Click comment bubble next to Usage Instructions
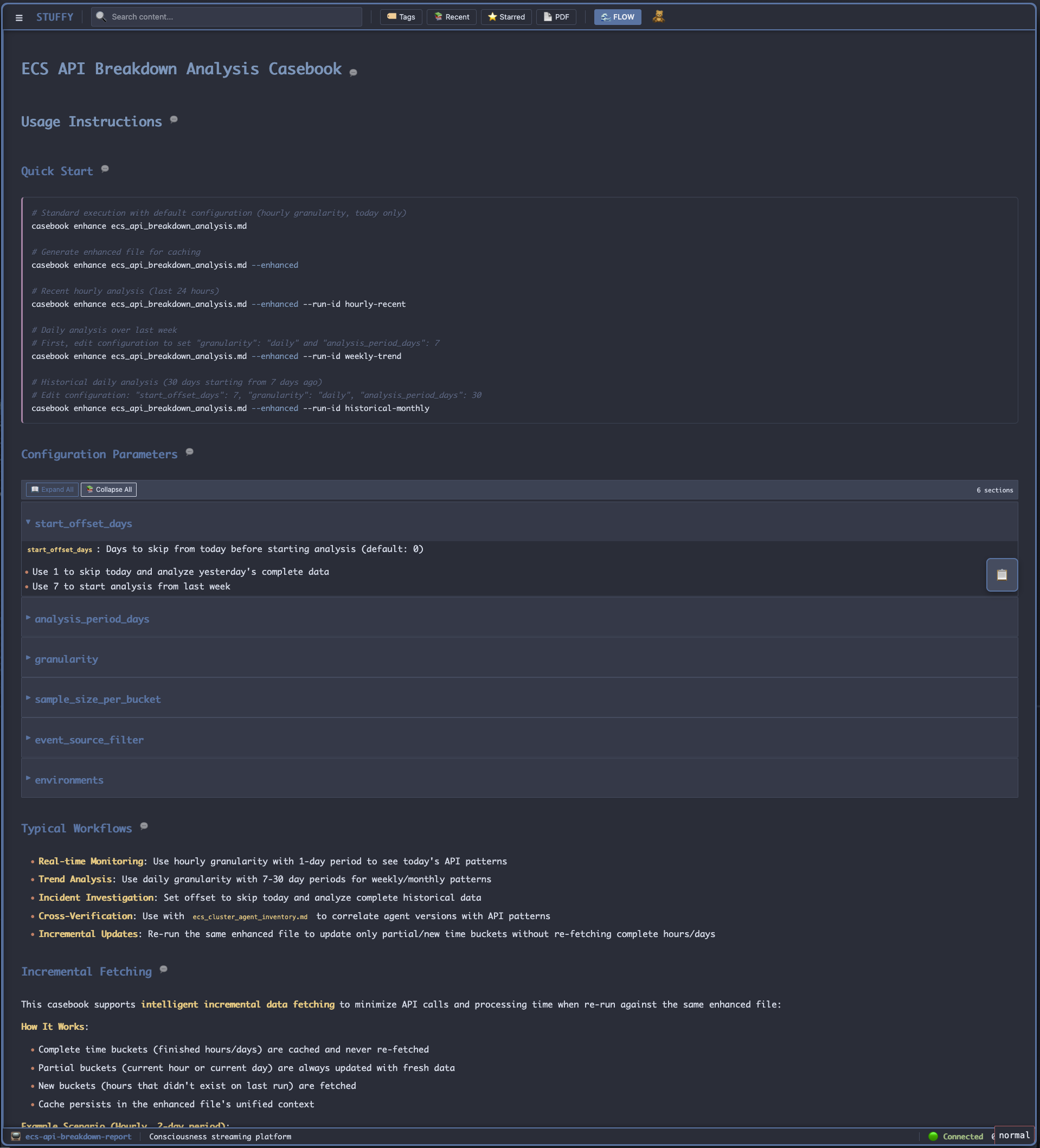 [x=174, y=120]
